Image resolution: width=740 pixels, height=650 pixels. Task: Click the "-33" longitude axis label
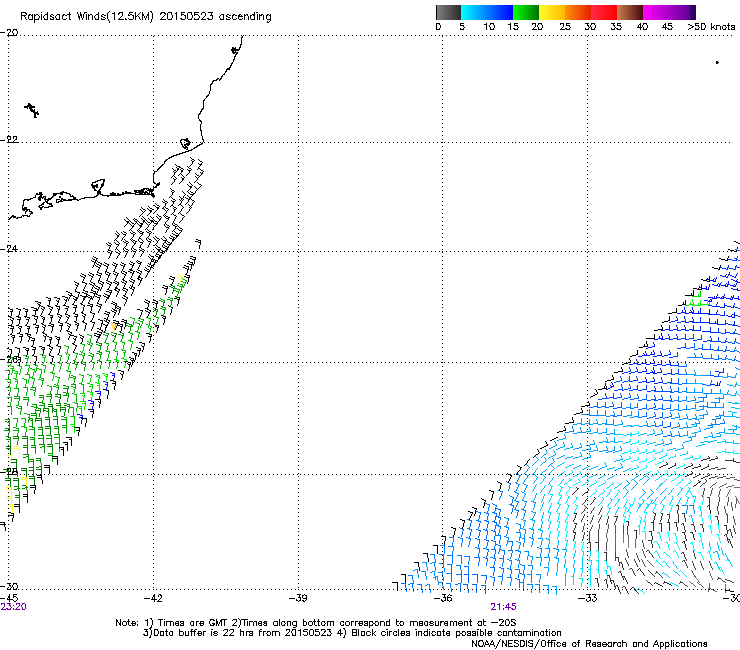tap(588, 598)
